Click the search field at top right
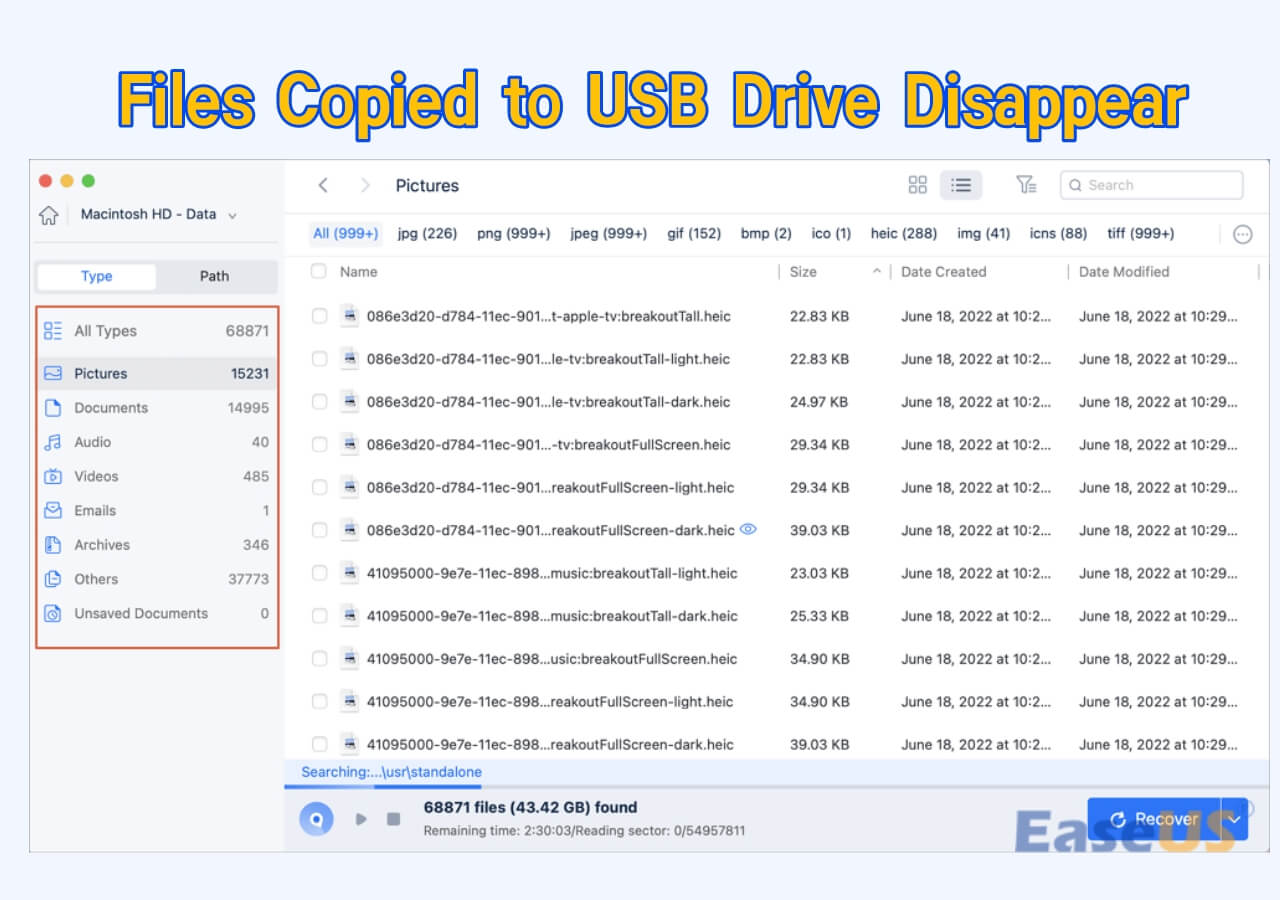 (1150, 184)
